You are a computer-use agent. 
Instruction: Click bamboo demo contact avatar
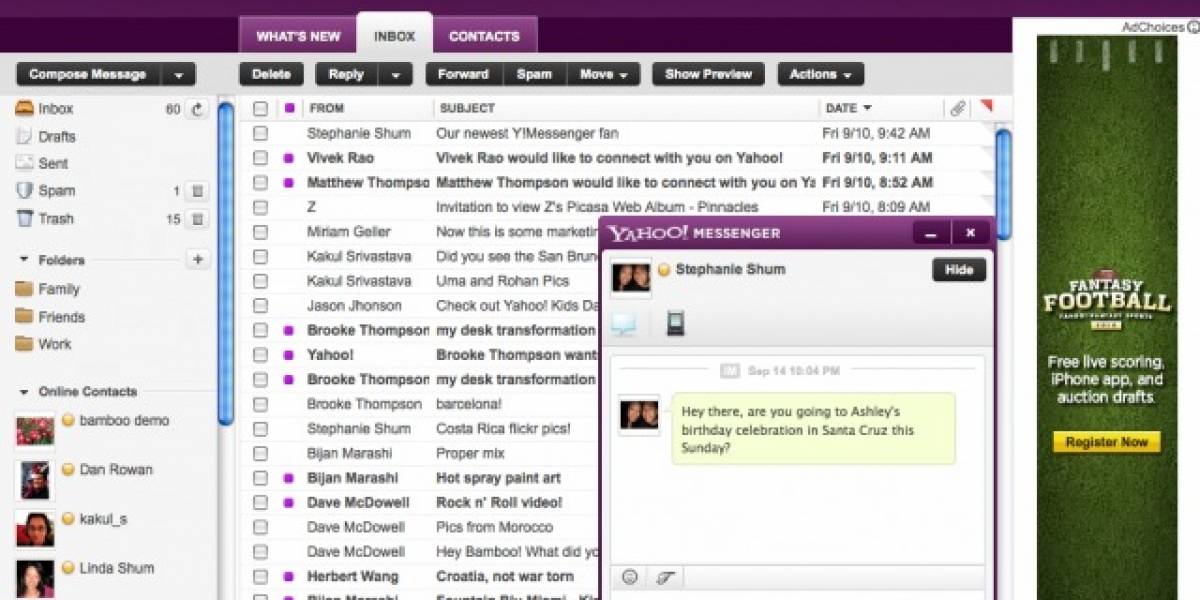pyautogui.click(x=35, y=430)
